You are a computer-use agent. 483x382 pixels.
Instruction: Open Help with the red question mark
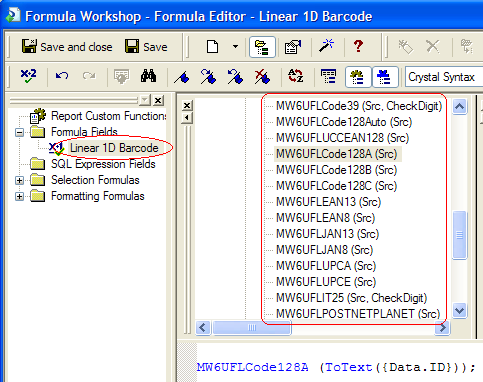pyautogui.click(x=358, y=46)
